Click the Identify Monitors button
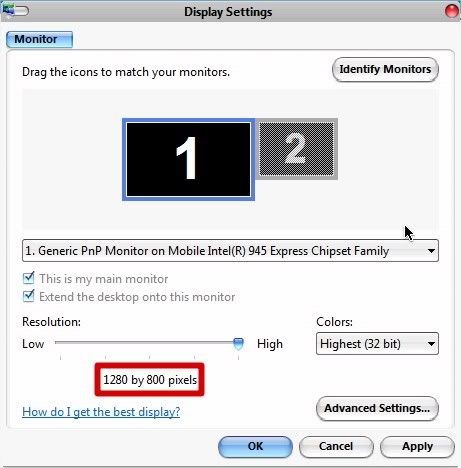Screen dimensions: 461x468 pos(385,69)
